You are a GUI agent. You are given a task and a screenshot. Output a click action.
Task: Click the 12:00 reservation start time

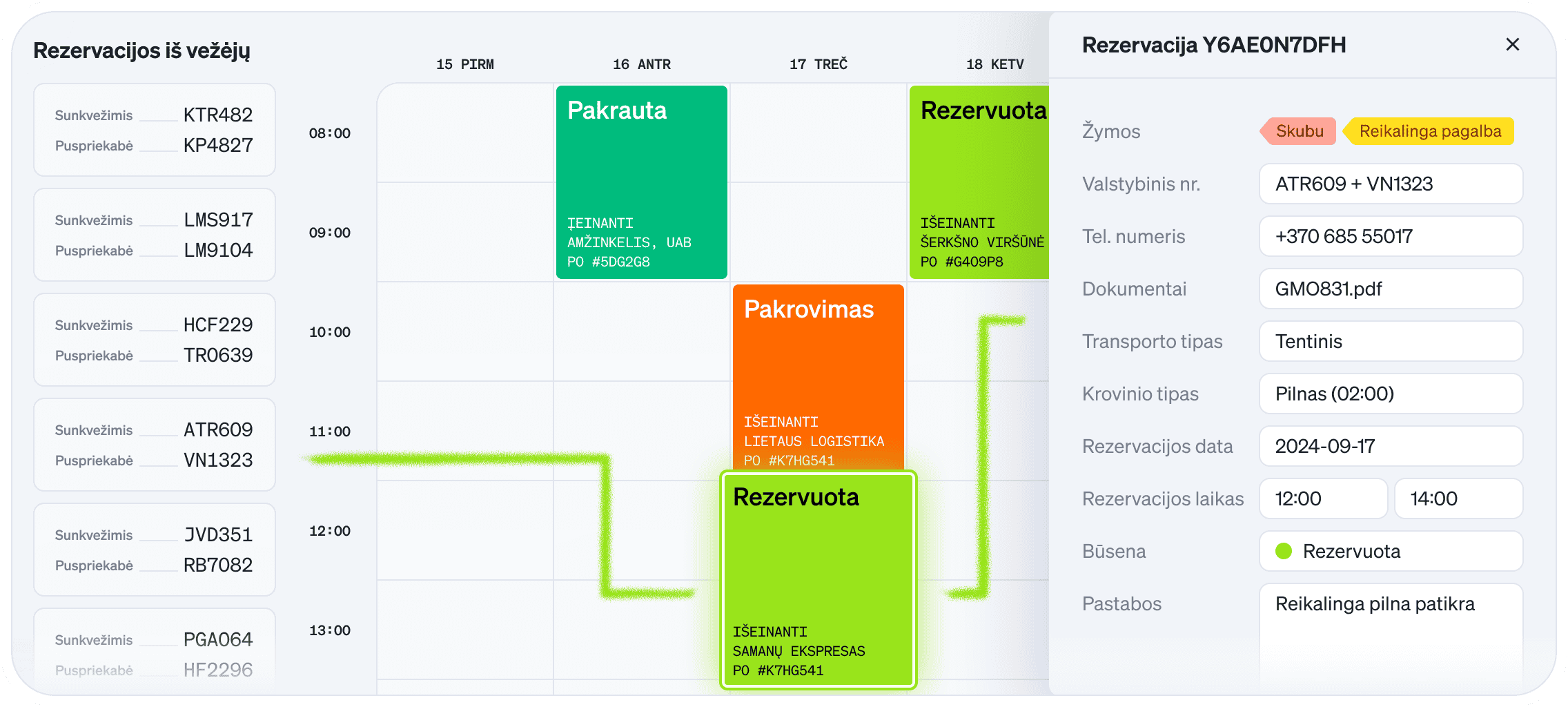1322,498
